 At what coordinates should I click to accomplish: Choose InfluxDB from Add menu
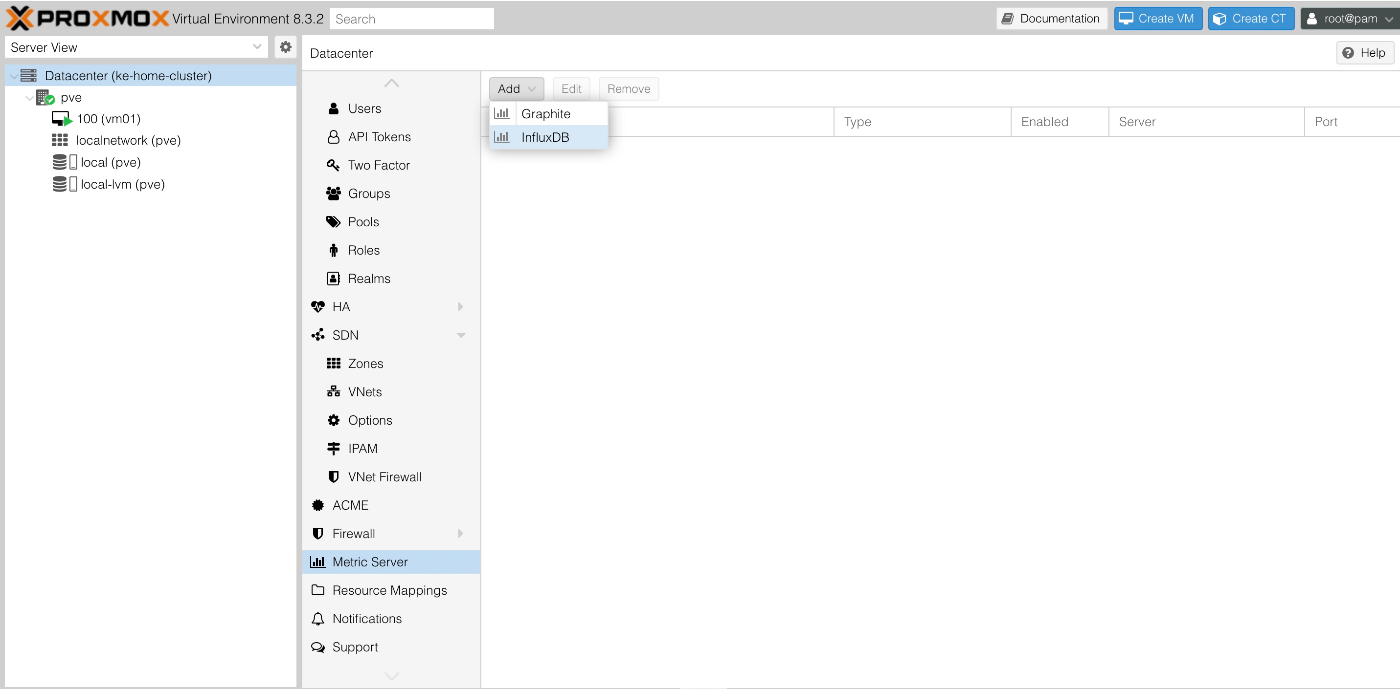click(548, 137)
